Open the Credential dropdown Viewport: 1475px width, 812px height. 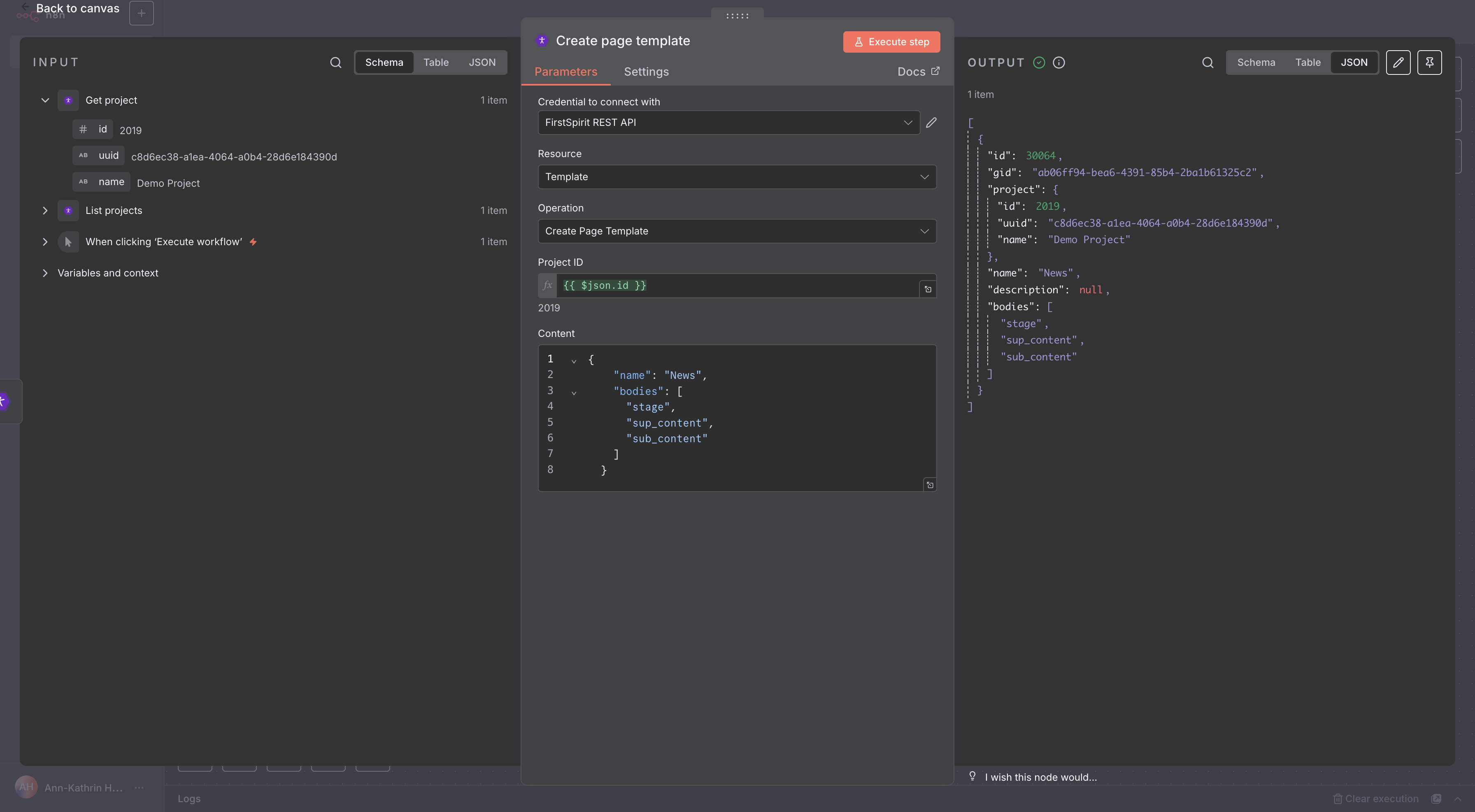[728, 123]
